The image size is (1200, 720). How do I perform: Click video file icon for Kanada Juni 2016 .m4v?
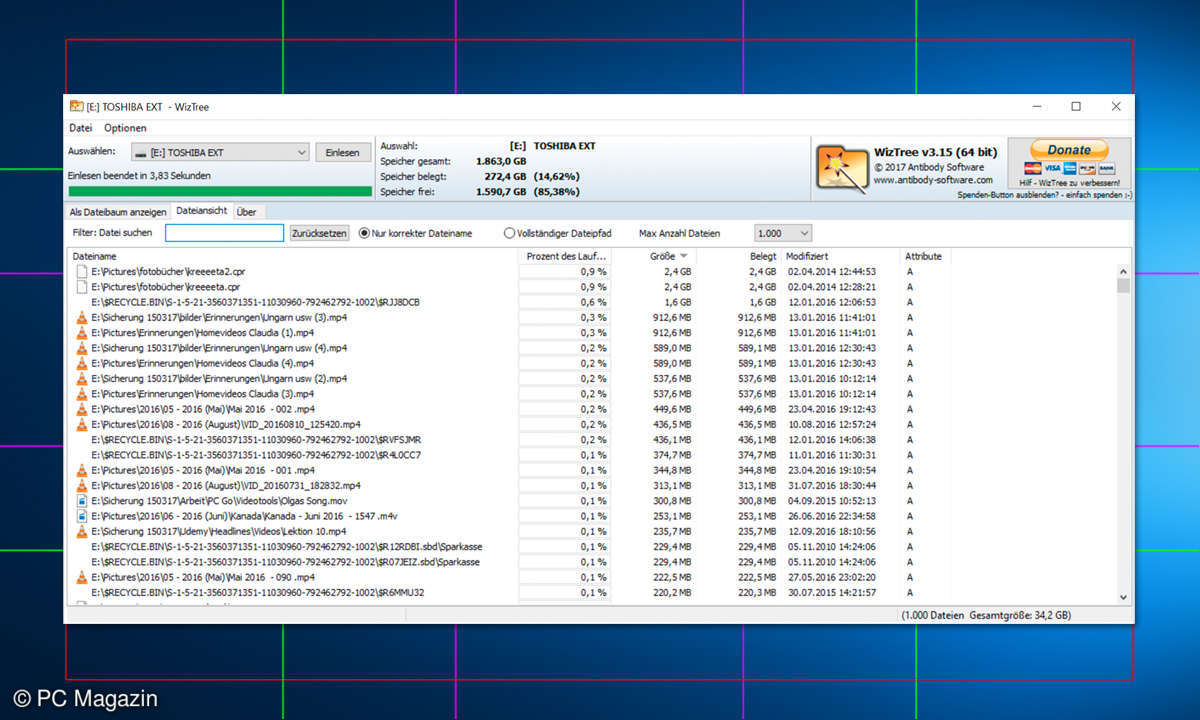tap(82, 516)
